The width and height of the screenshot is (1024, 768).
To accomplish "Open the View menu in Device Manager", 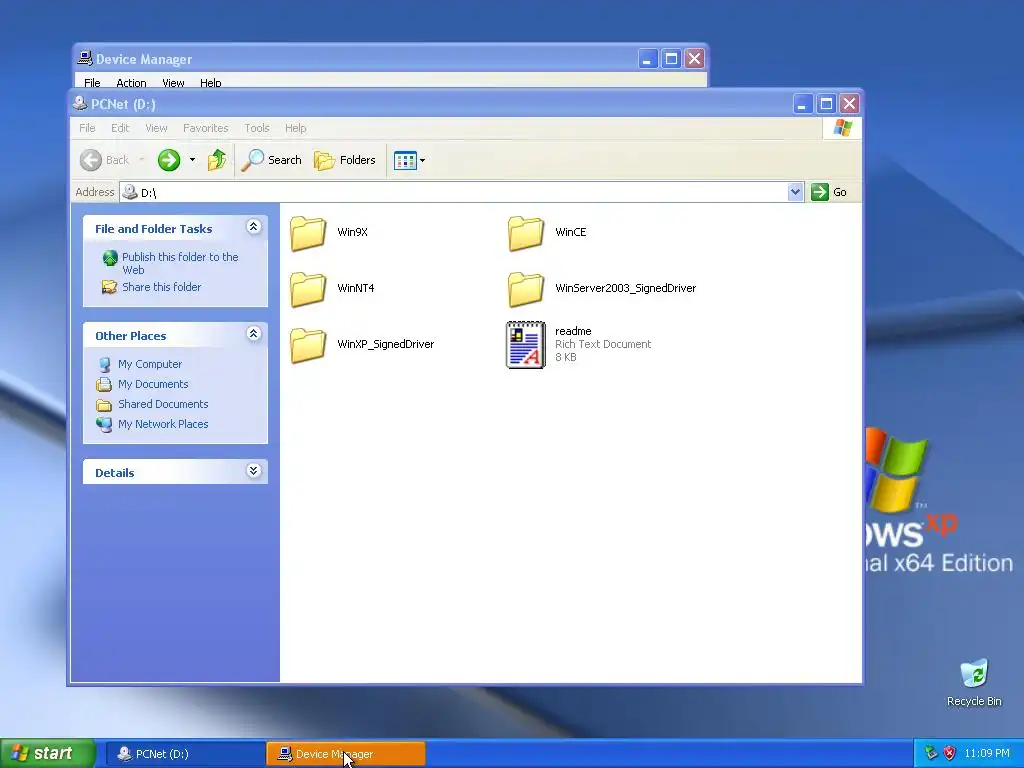I will [x=173, y=83].
